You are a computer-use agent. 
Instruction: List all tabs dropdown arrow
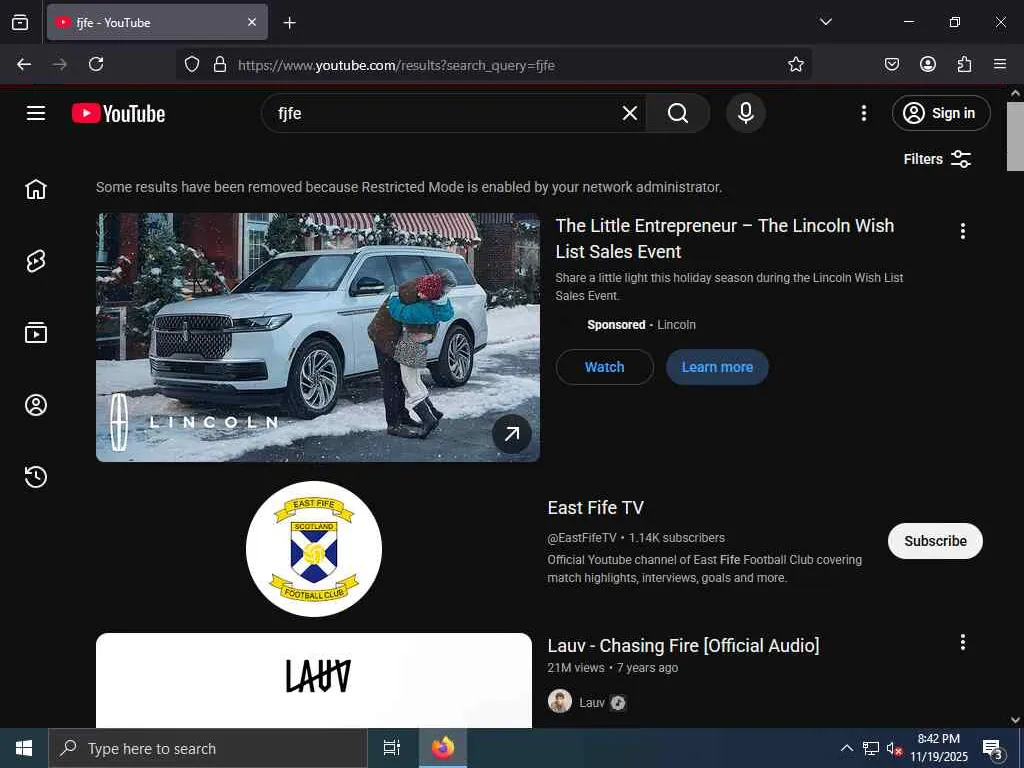[825, 22]
